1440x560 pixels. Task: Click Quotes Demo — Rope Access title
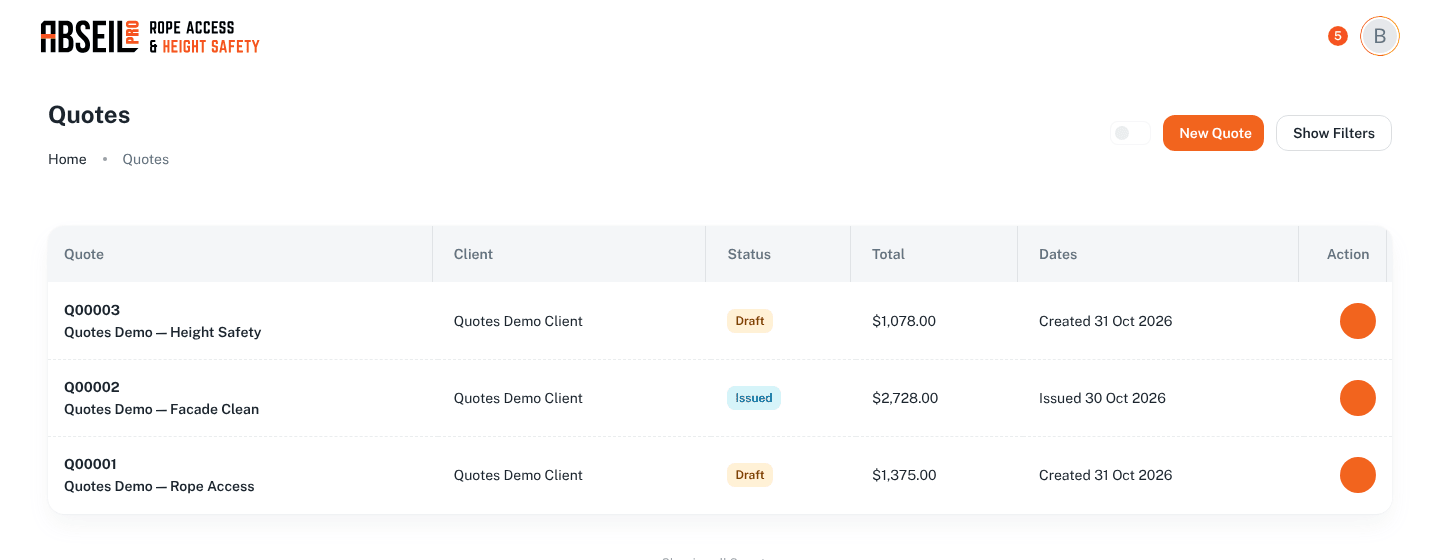click(160, 486)
